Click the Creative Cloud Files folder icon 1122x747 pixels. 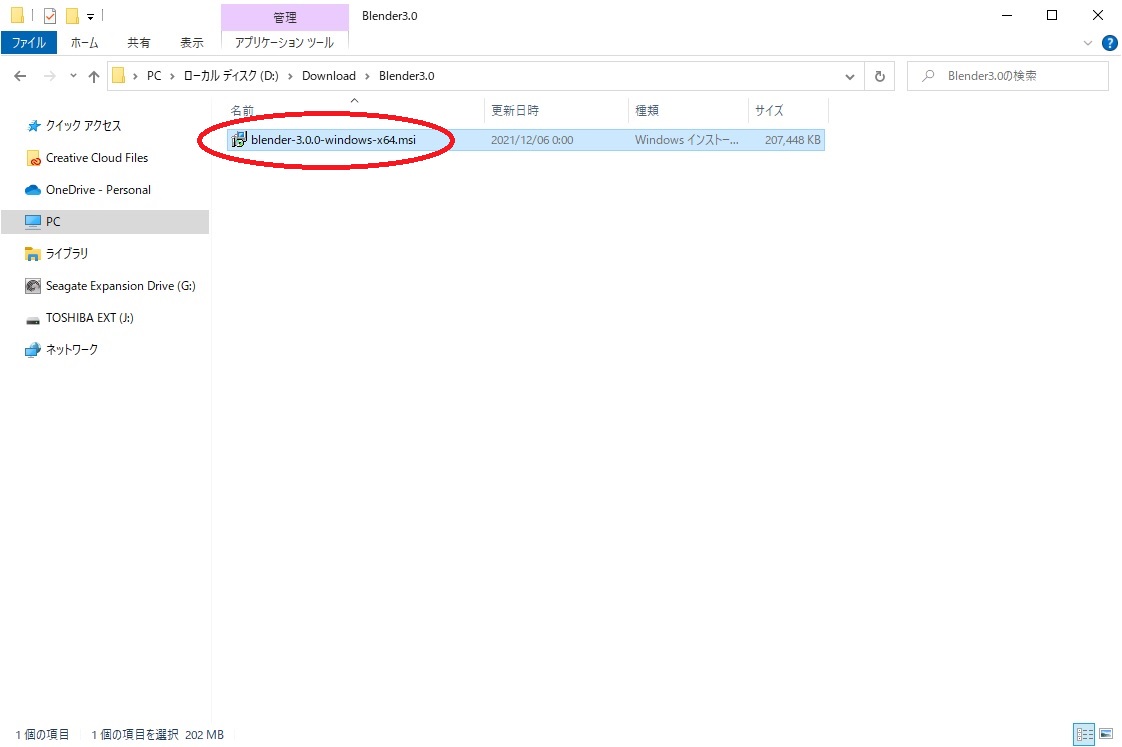click(x=33, y=158)
